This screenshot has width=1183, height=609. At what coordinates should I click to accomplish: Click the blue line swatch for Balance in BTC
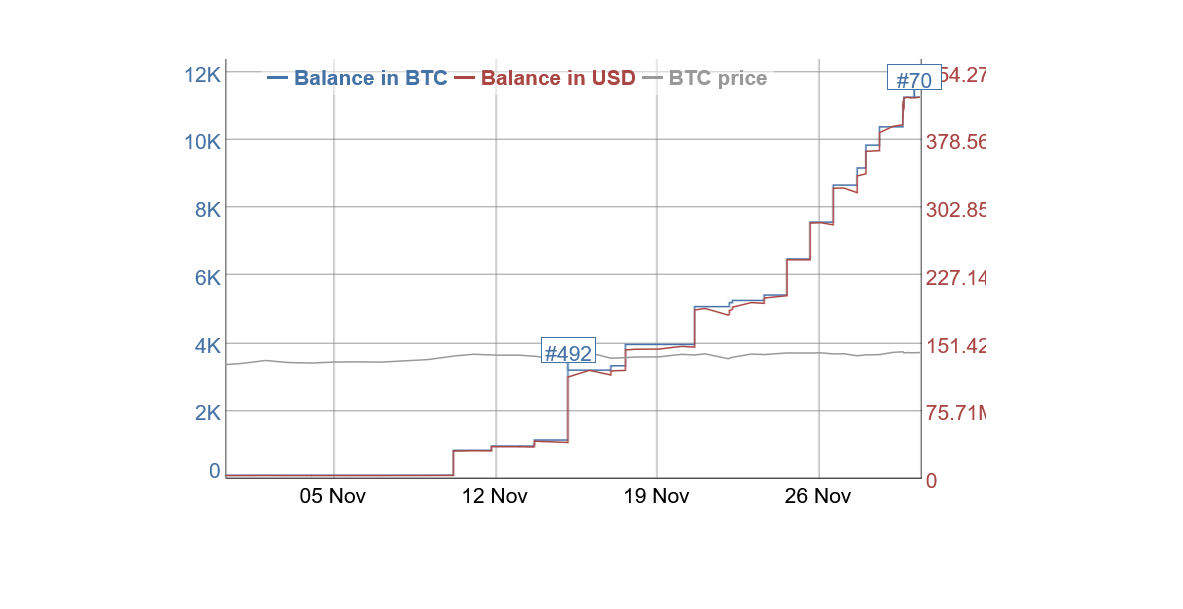[278, 78]
